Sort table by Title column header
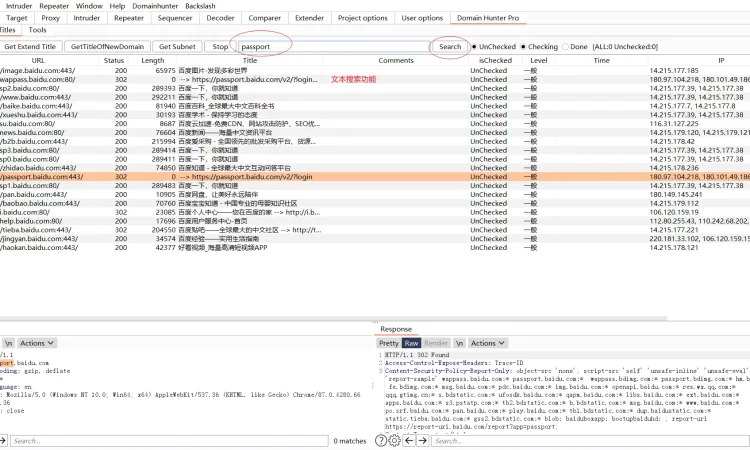 coord(250,60)
